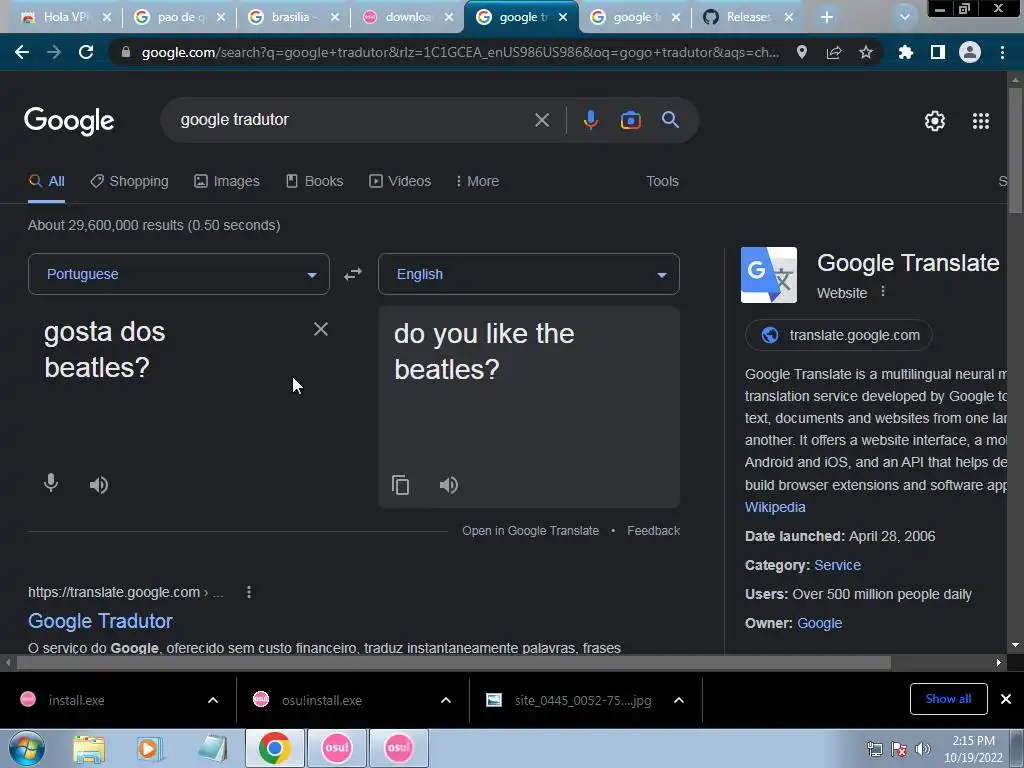The width and height of the screenshot is (1024, 768).
Task: Open the Google Tradutor result title
Action: (x=100, y=620)
